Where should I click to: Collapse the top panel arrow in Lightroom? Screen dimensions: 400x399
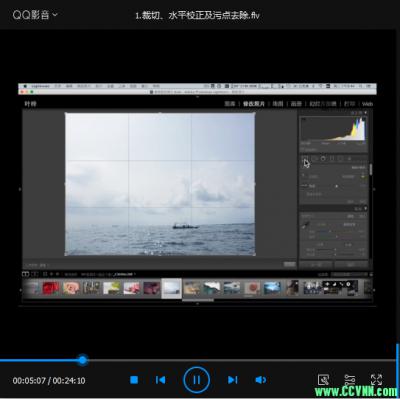point(197,97)
